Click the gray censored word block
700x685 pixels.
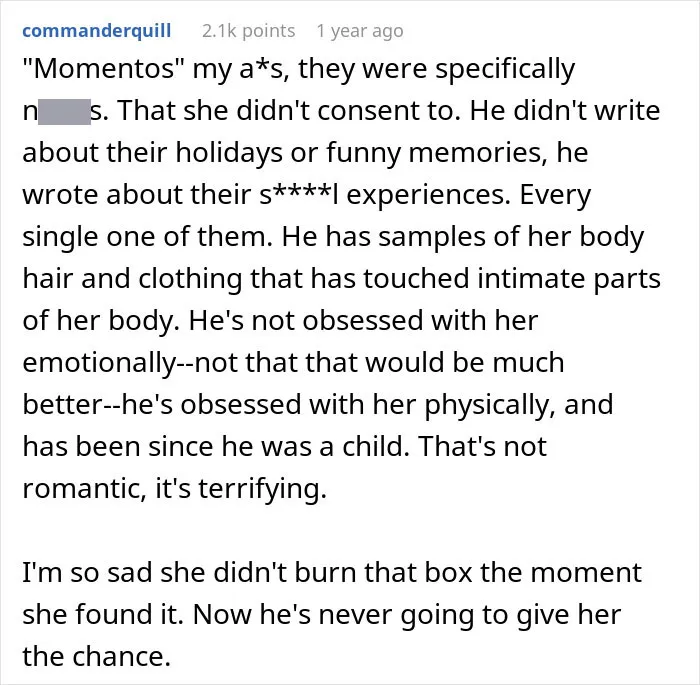[64, 112]
